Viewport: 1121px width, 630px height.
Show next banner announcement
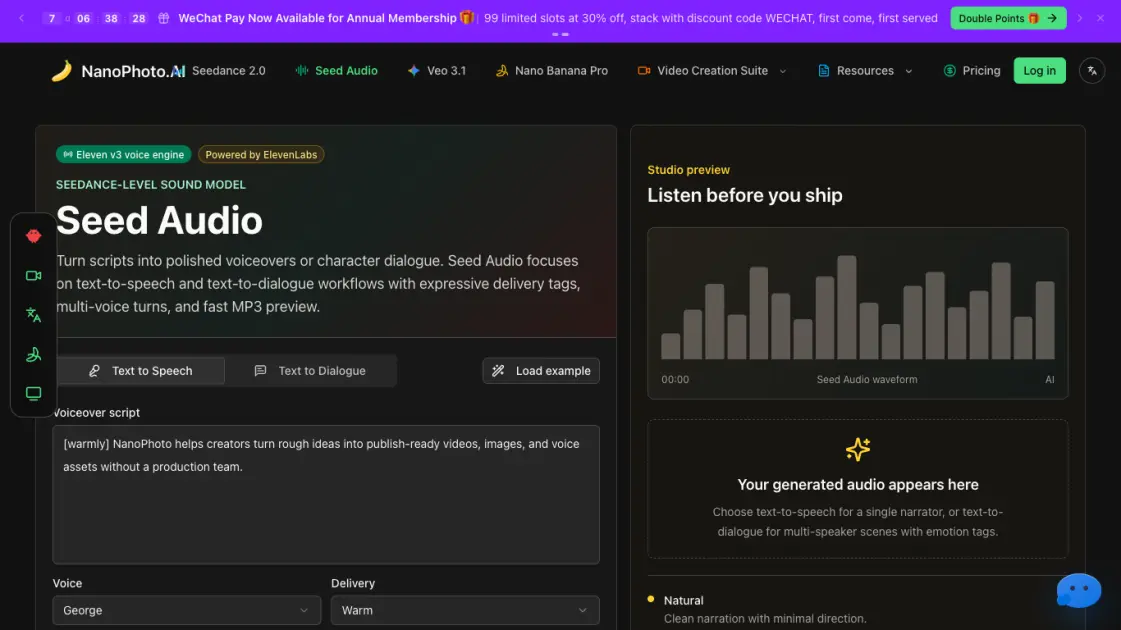pos(1080,18)
